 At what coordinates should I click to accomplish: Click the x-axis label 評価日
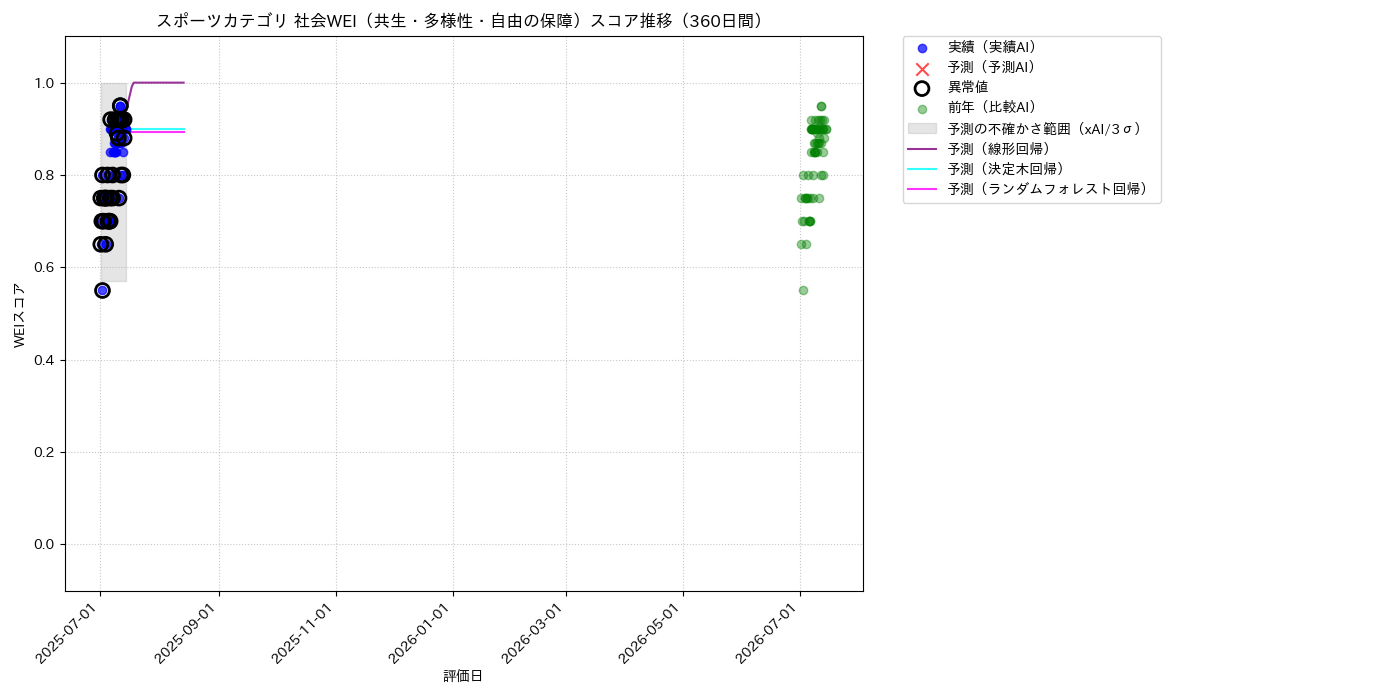pos(463,677)
